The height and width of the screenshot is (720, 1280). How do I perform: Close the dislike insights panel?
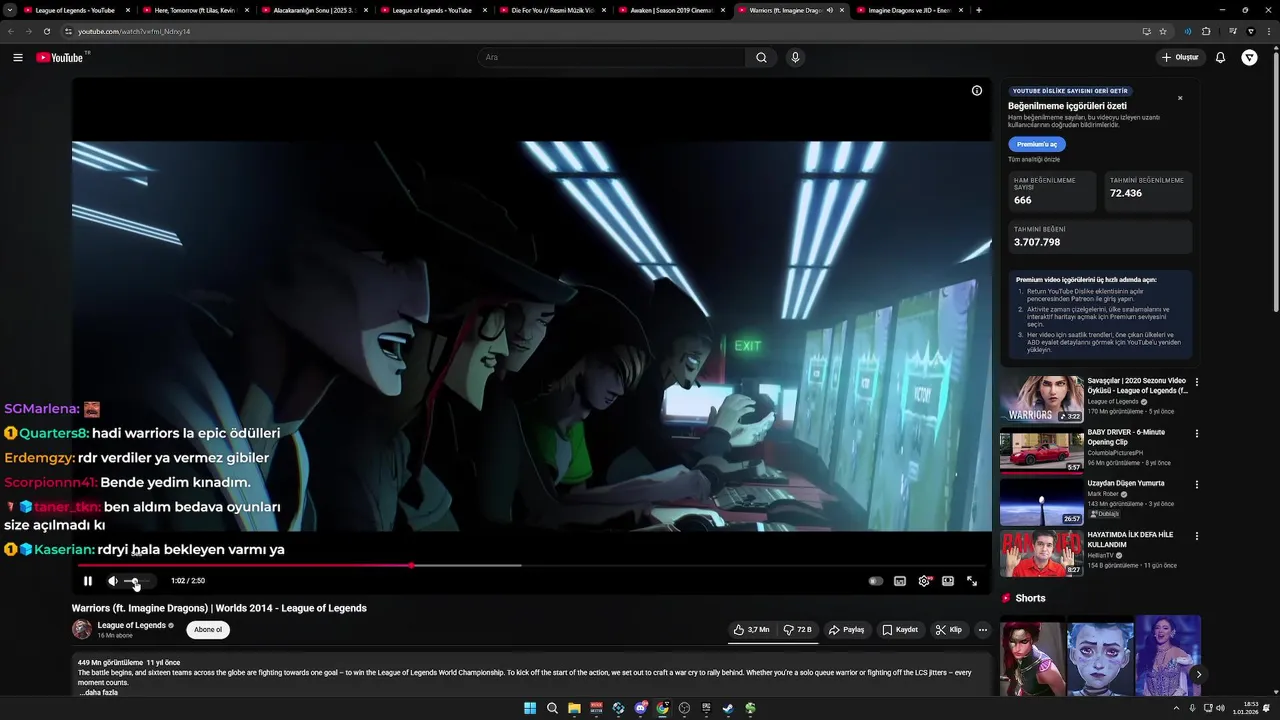(x=1180, y=98)
